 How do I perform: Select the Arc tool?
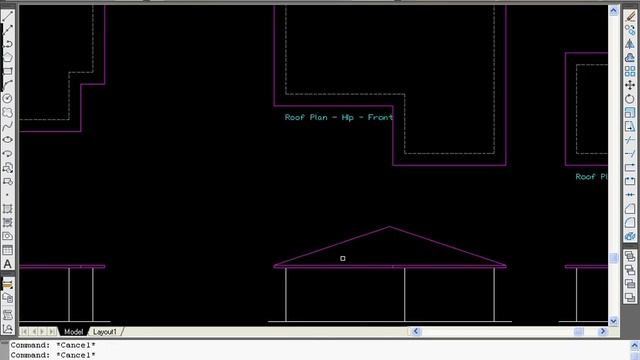tap(7, 85)
